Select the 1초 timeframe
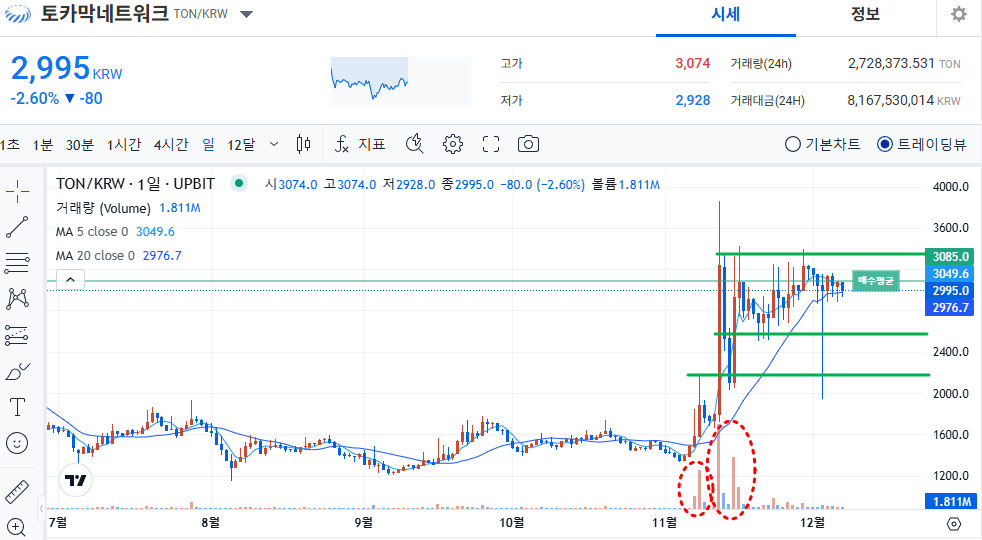This screenshot has width=982, height=540. (10, 145)
